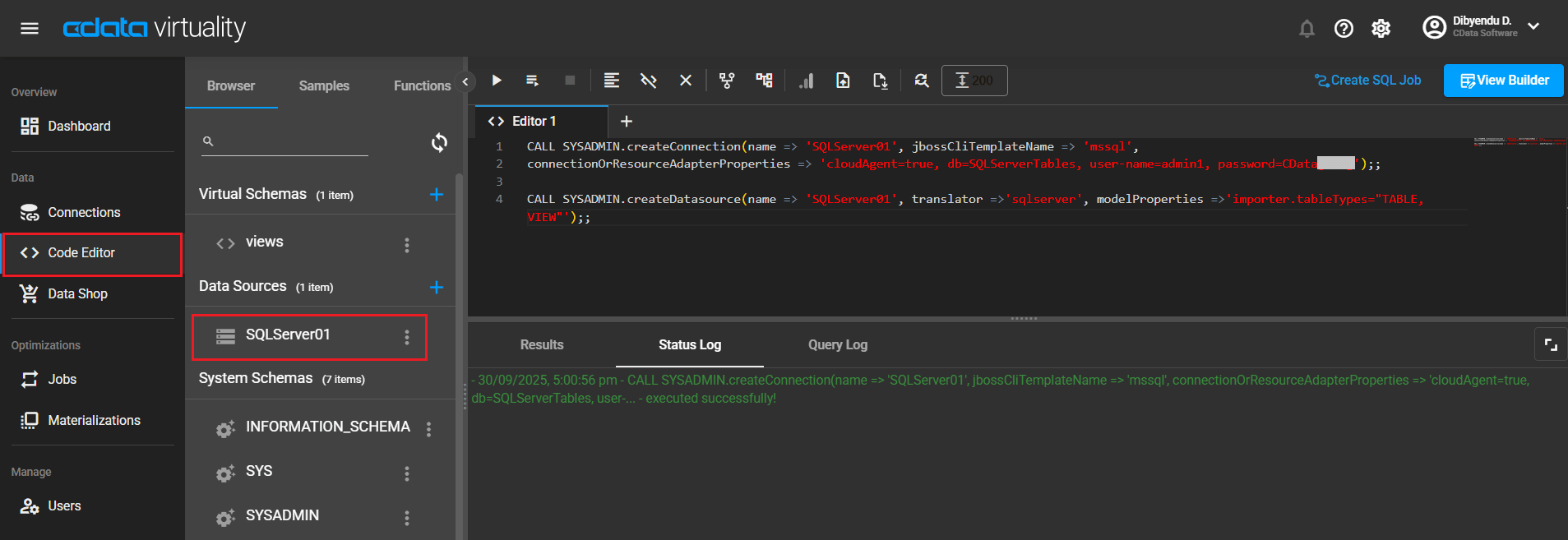Open the three-dot menu for SQLServer01
This screenshot has width=1568, height=540.
407,337
